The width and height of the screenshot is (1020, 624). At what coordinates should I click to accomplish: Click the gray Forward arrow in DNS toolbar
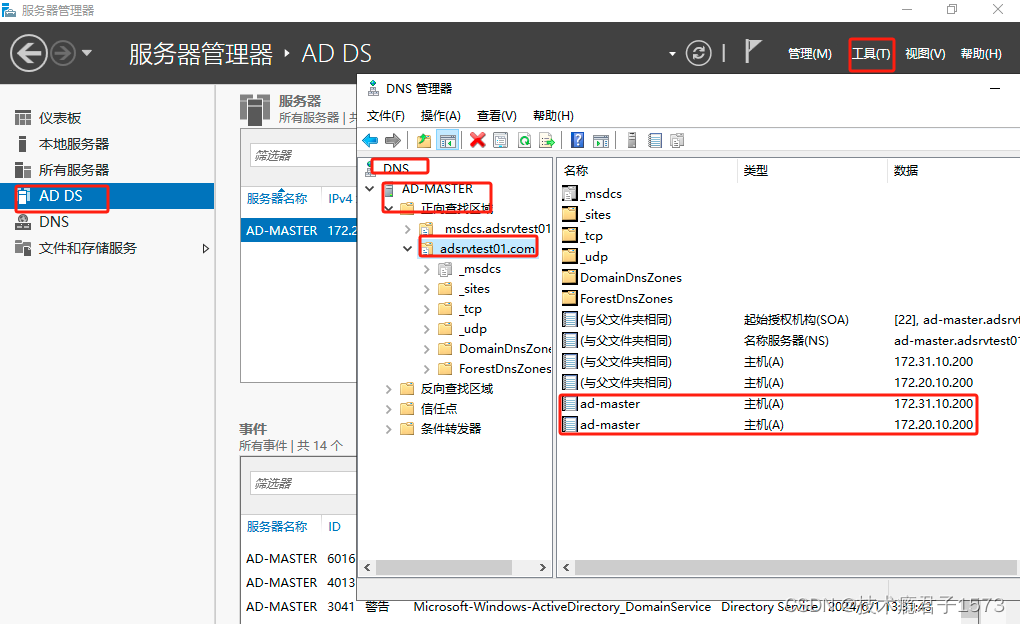coord(393,140)
